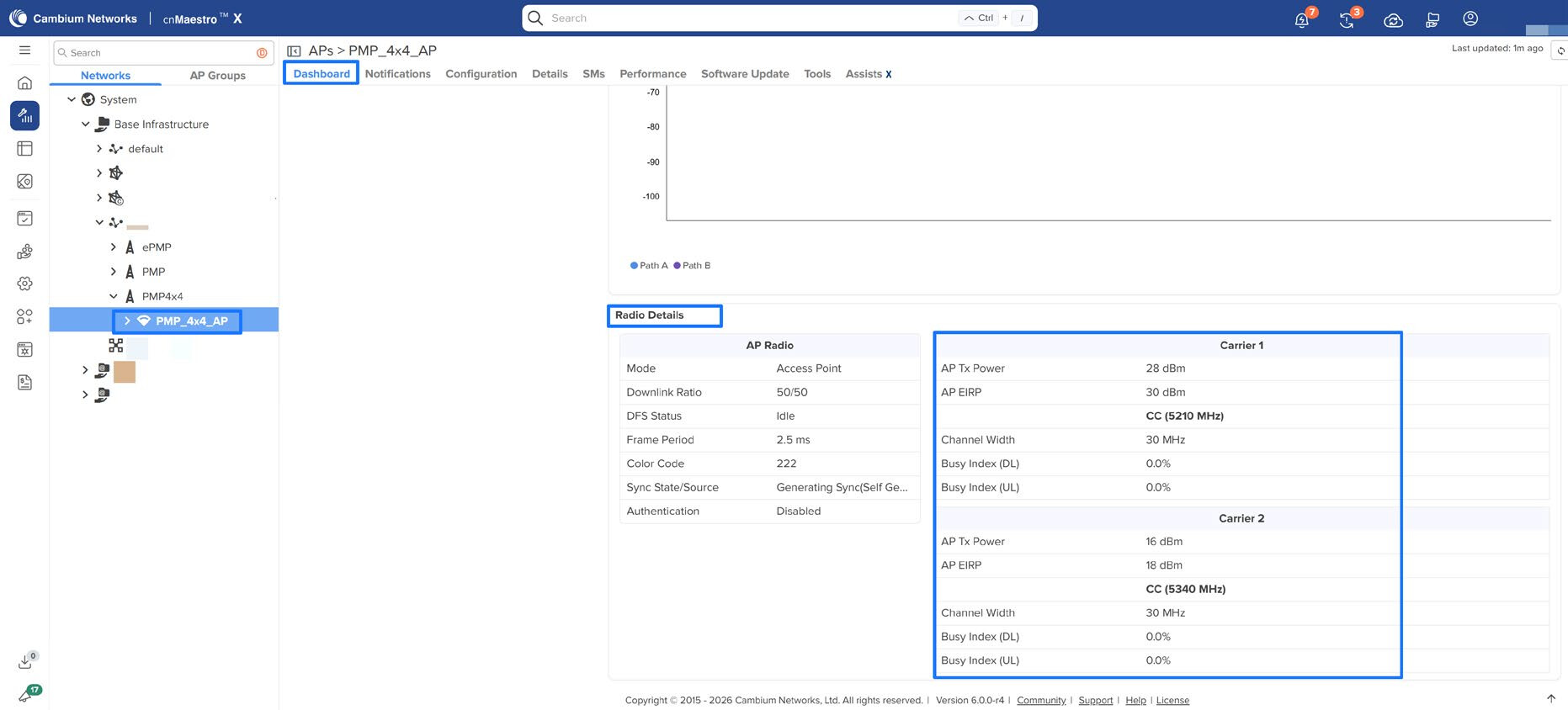
Task: Click the magnifier icon in the global search
Action: [x=535, y=18]
